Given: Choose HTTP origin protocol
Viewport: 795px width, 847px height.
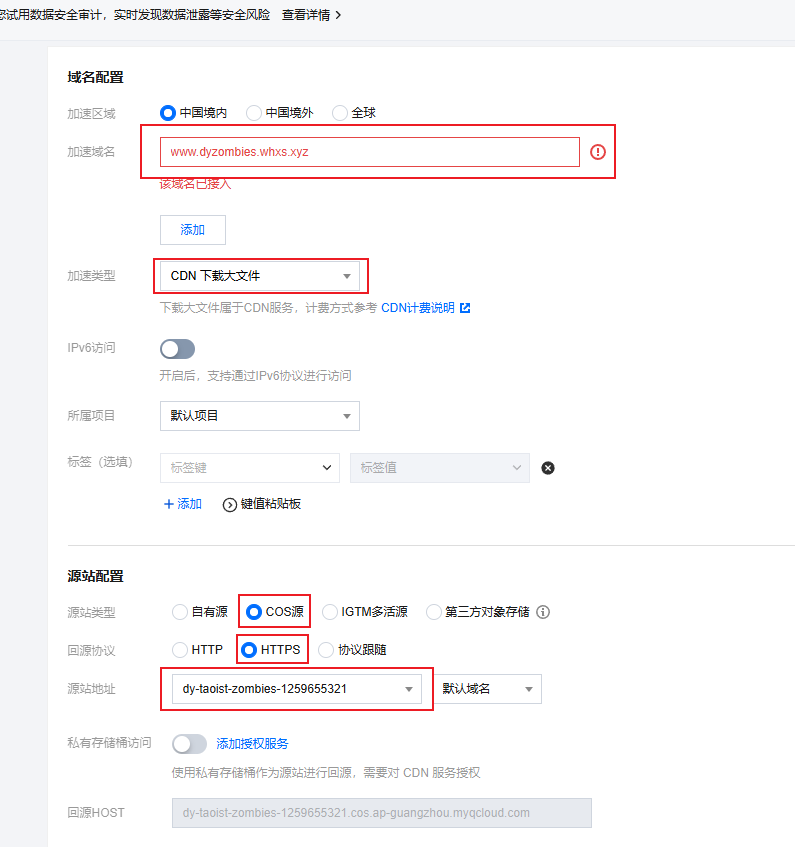Looking at the screenshot, I should pyautogui.click(x=180, y=650).
